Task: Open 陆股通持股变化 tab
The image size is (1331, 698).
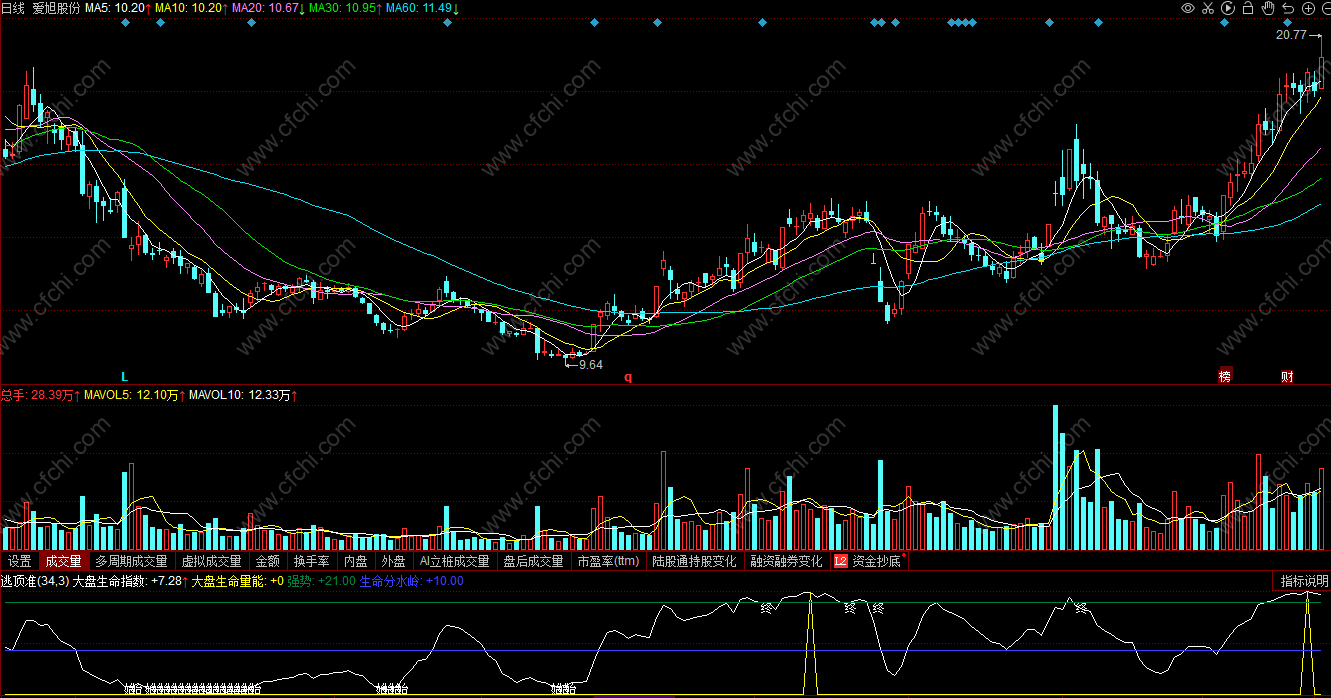Action: (x=694, y=561)
